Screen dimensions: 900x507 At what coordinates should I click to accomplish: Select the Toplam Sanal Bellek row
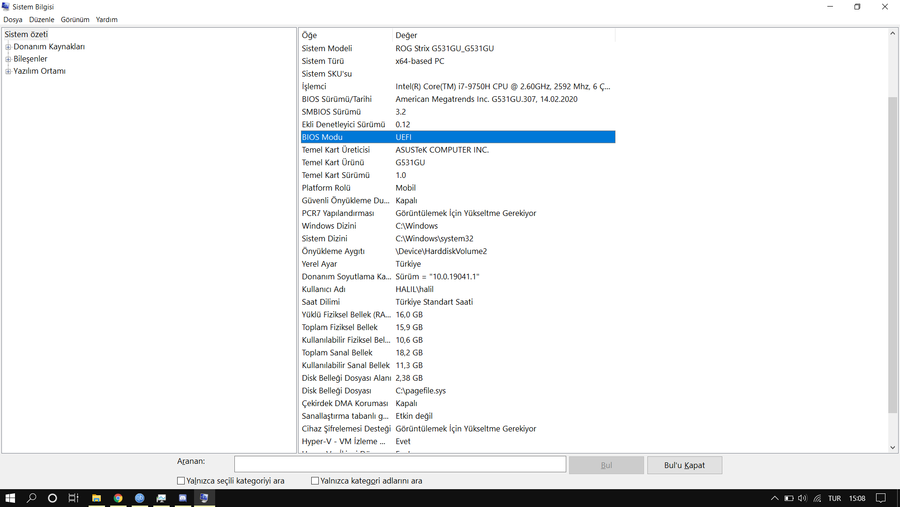click(x=457, y=353)
